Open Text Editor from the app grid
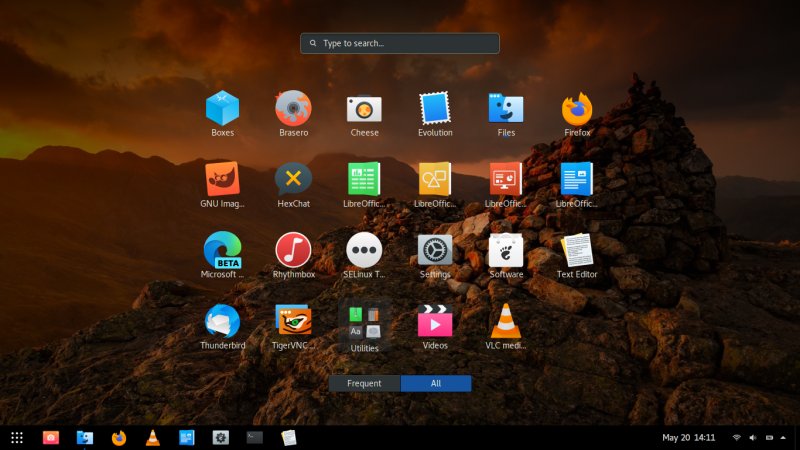Viewport: 800px width, 450px height. coord(577,250)
